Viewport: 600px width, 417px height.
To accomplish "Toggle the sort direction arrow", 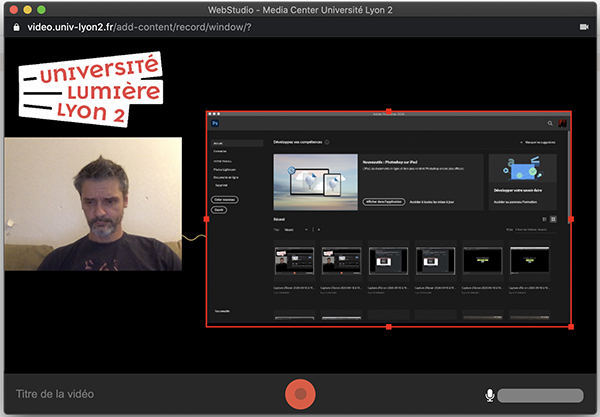I will (x=319, y=230).
